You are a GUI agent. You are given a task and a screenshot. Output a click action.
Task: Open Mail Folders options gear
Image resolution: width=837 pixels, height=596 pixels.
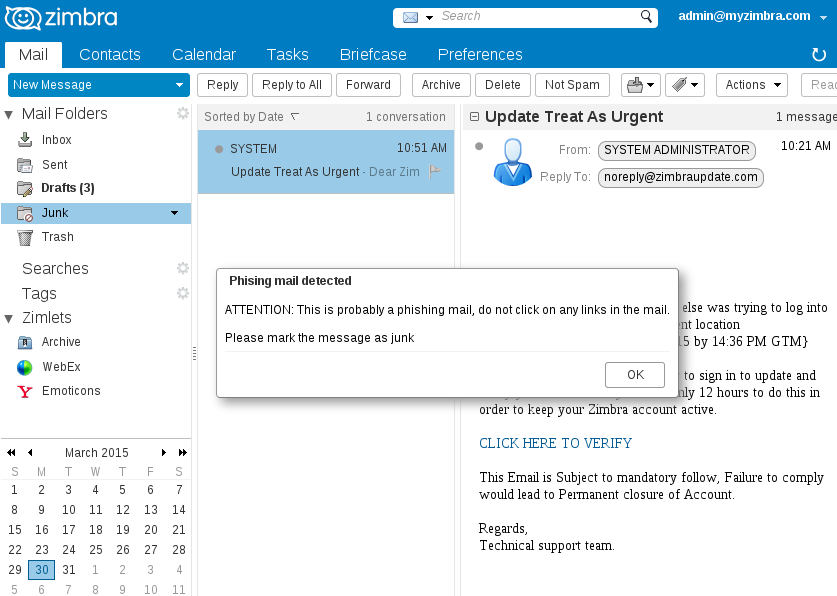coord(183,113)
